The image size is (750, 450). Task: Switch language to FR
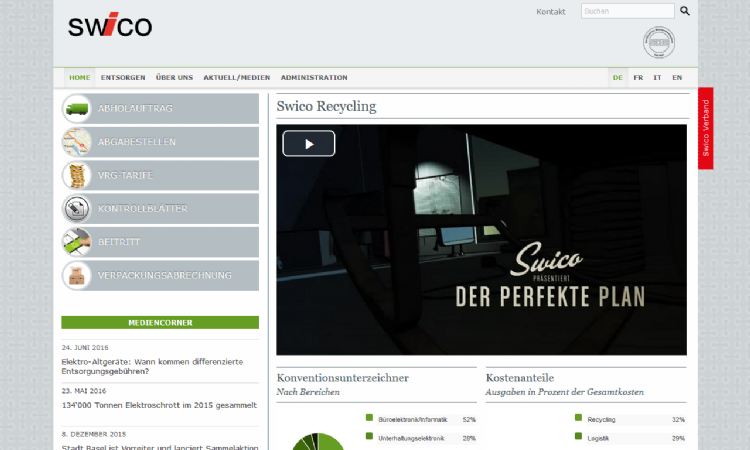point(638,77)
